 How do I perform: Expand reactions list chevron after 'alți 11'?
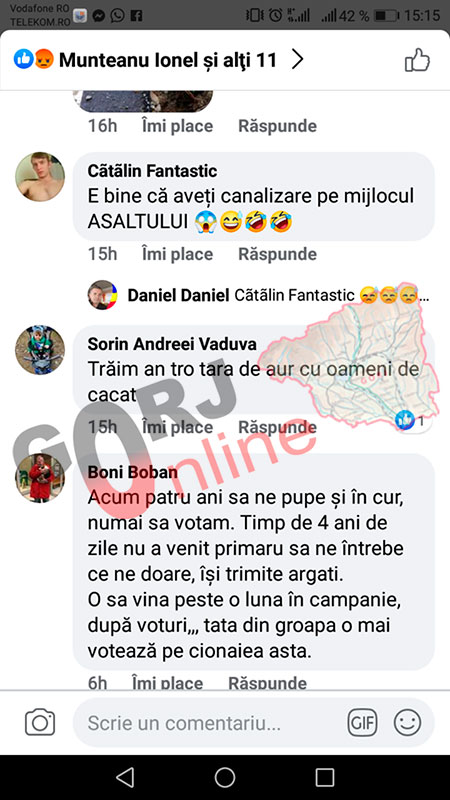point(297,60)
